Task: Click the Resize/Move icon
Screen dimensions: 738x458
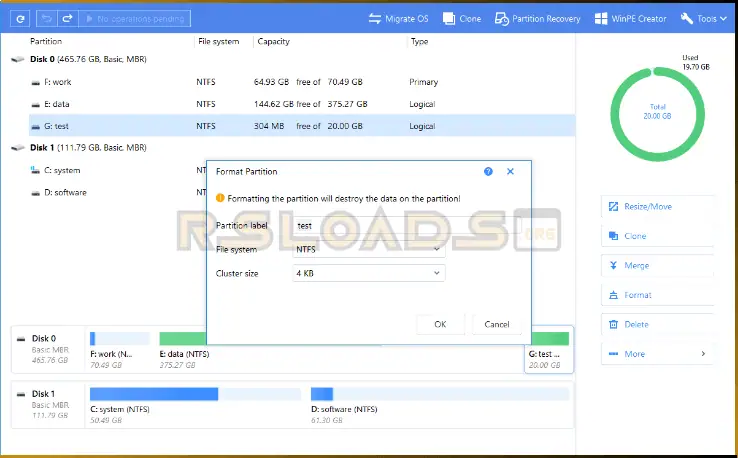Action: (613, 207)
